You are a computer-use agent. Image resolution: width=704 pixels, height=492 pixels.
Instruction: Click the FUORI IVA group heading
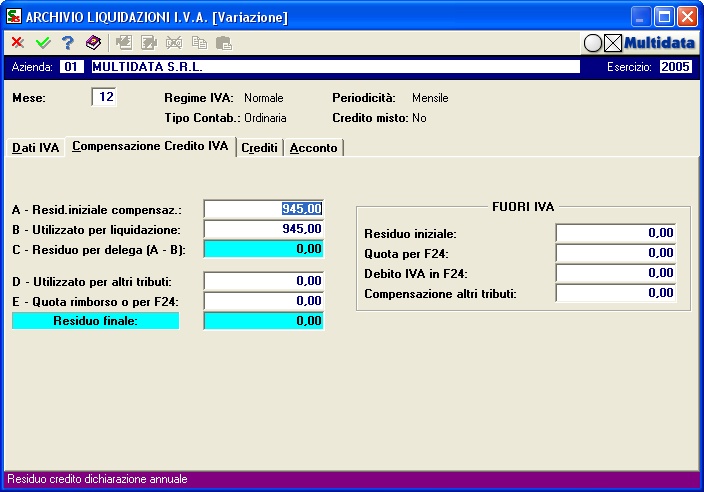coord(523,206)
